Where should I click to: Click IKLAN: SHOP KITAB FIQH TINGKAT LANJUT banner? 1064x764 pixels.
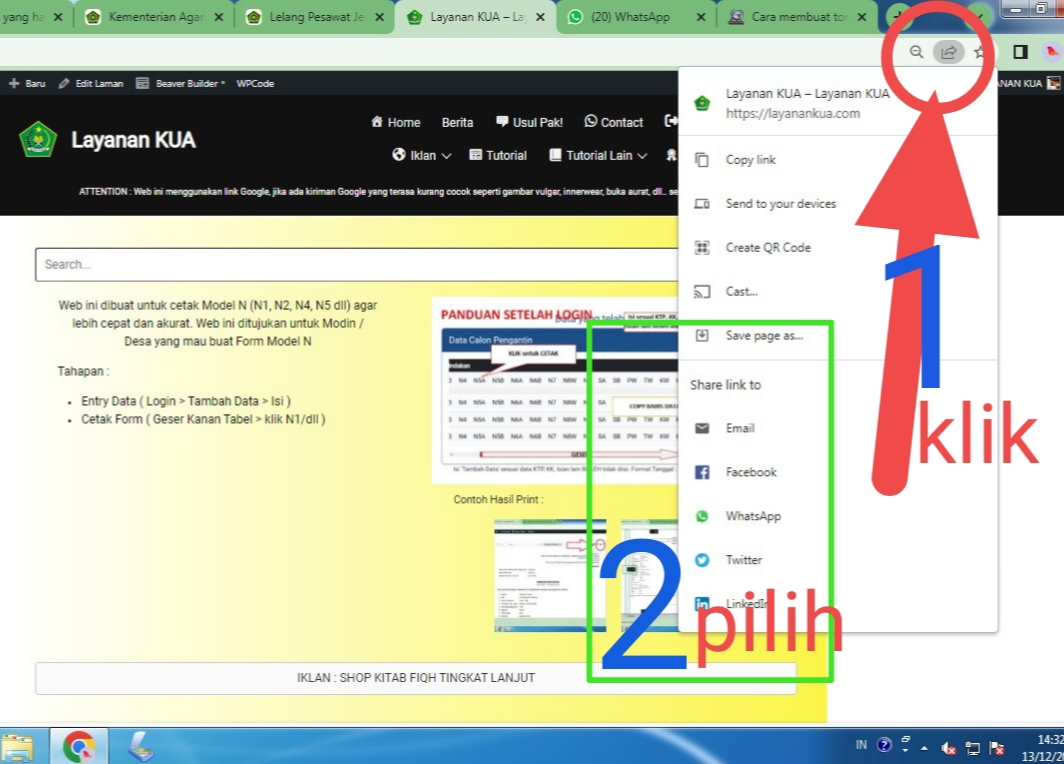click(415, 678)
